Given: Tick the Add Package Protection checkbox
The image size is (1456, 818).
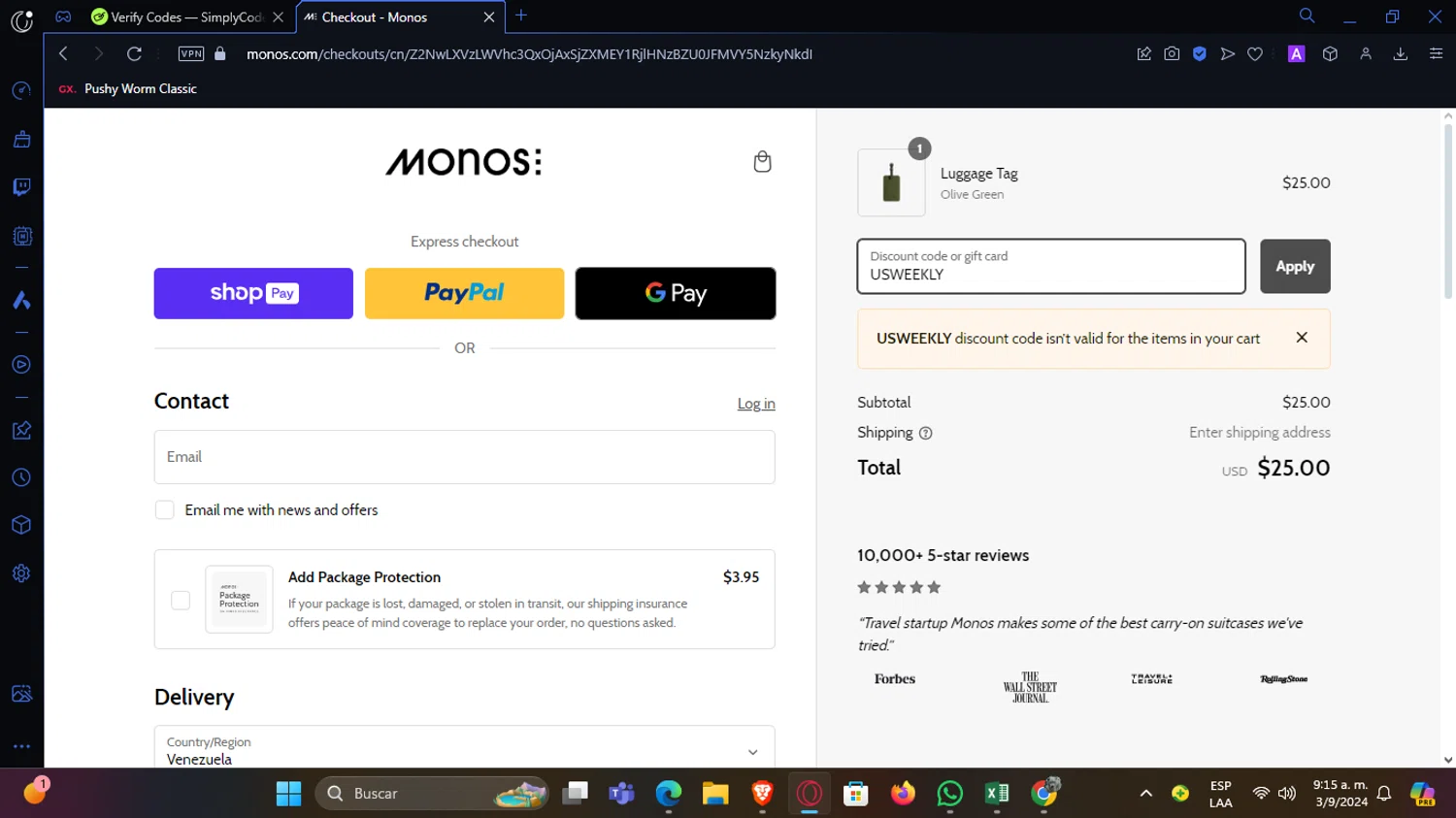Looking at the screenshot, I should [x=181, y=601].
